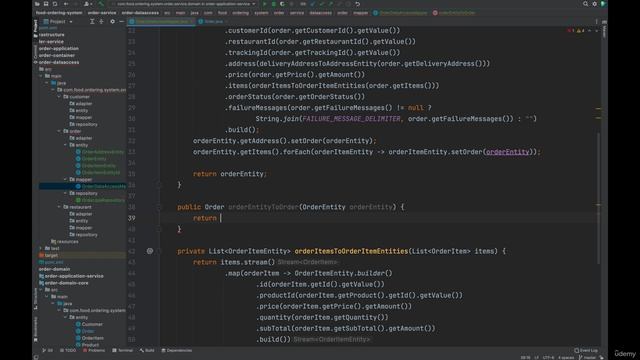Hide the Project panel with minus icon
640x360 pixels.
coord(121,21)
